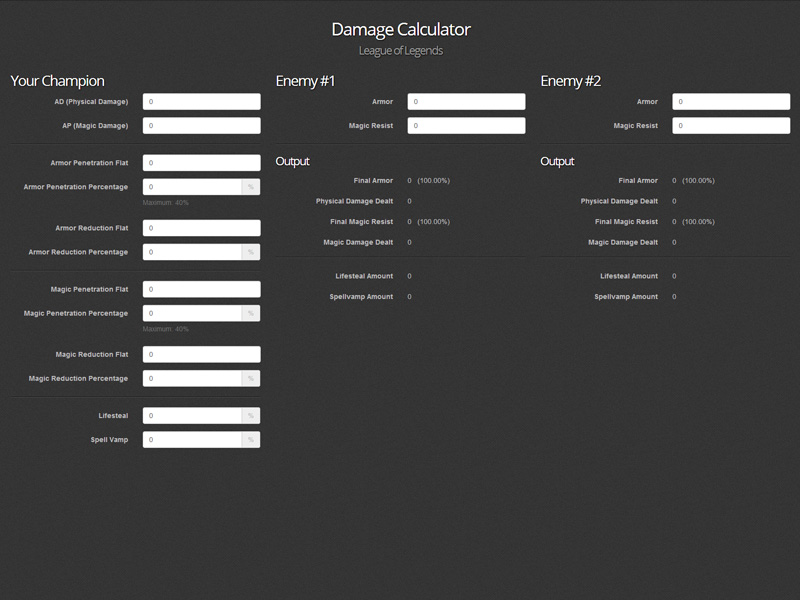Click the Magic Reduction Flat field
The height and width of the screenshot is (600, 800).
point(202,355)
